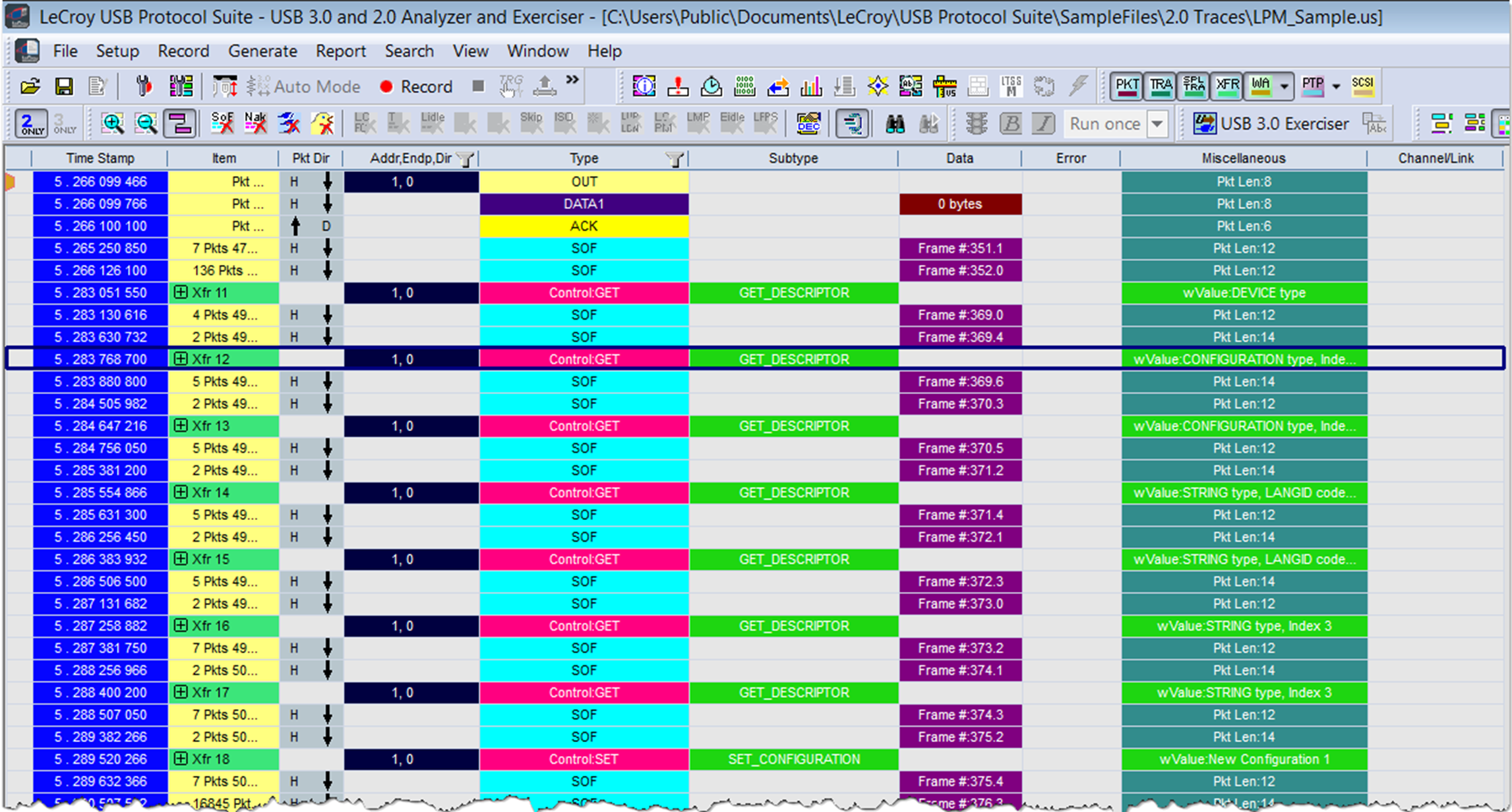Start recording with the Record button
The width and height of the screenshot is (1512, 812).
(x=415, y=86)
